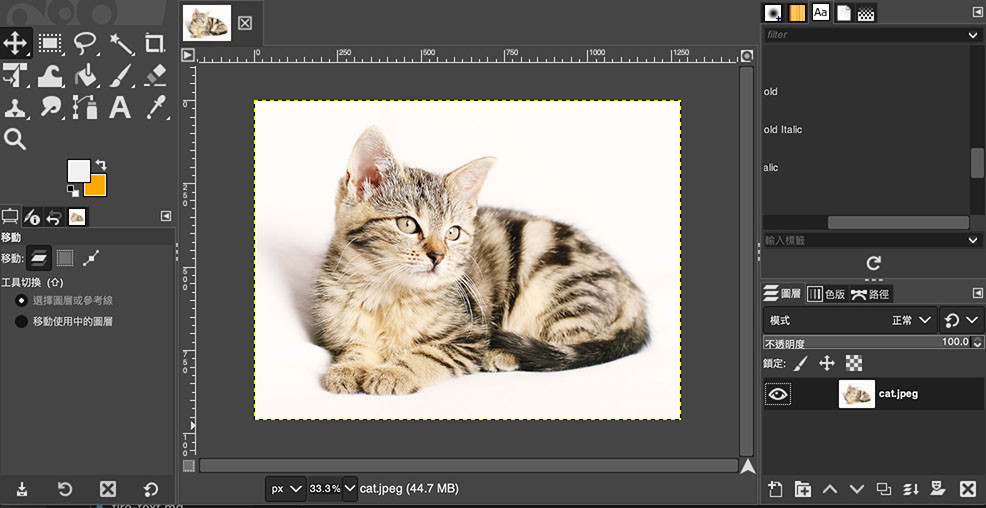Switch to the Device Status tab
Viewport: 986px width, 508px height.
(31, 218)
